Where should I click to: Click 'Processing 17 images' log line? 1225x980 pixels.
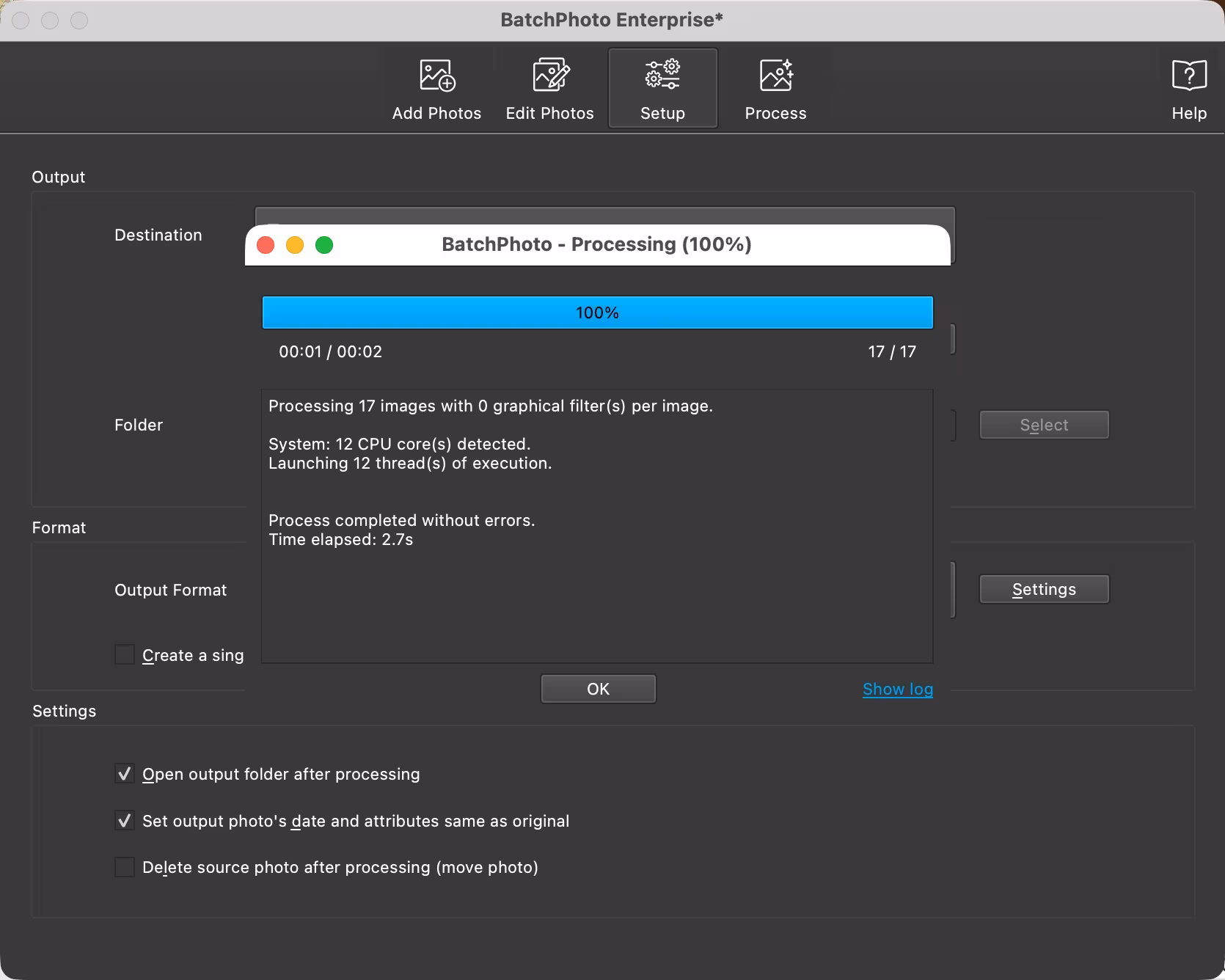click(490, 406)
